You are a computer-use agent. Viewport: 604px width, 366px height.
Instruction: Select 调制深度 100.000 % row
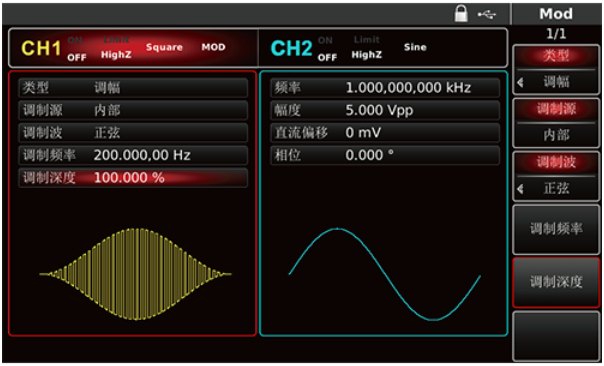pos(133,178)
